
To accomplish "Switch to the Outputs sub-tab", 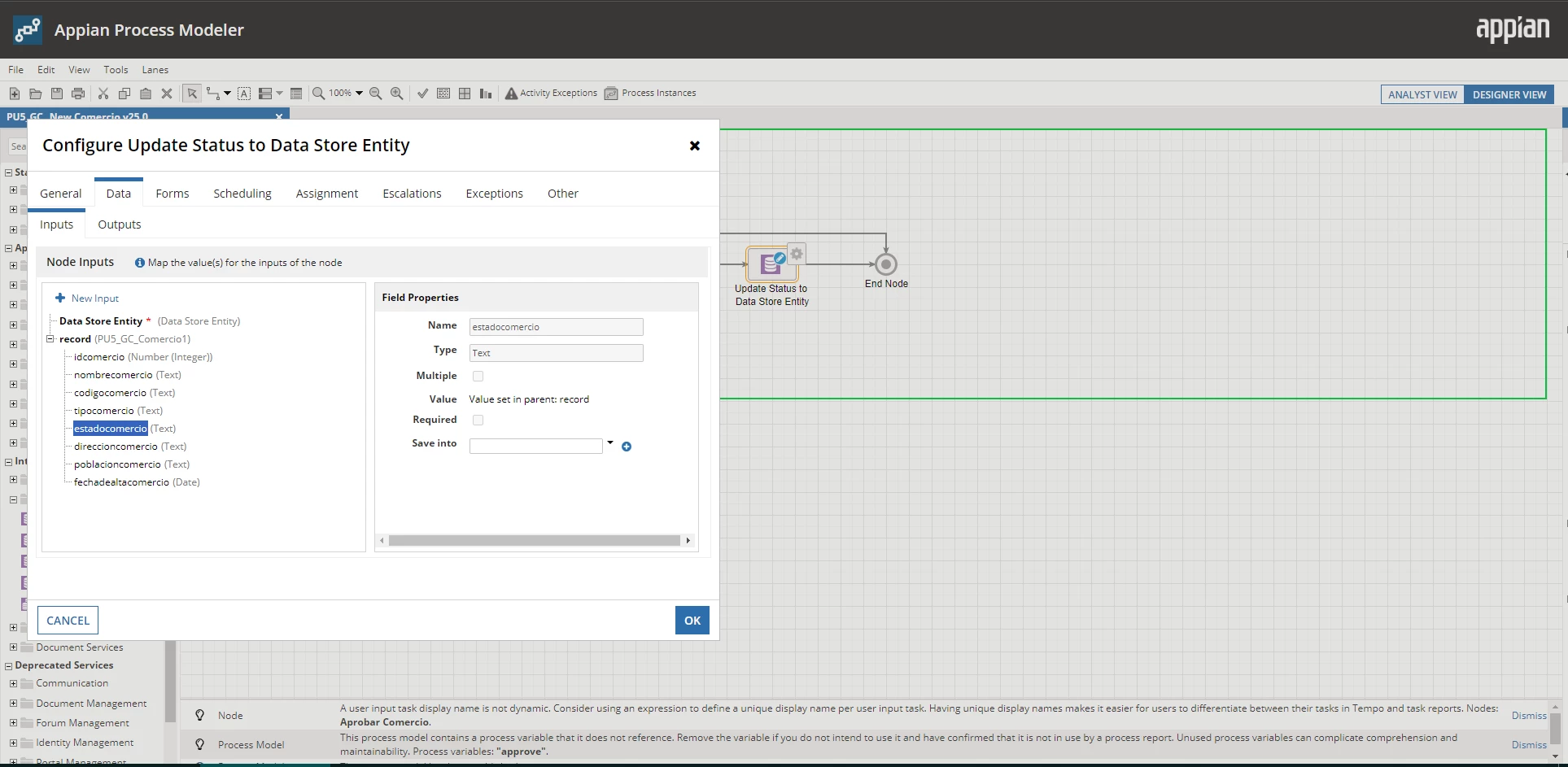I will point(120,224).
